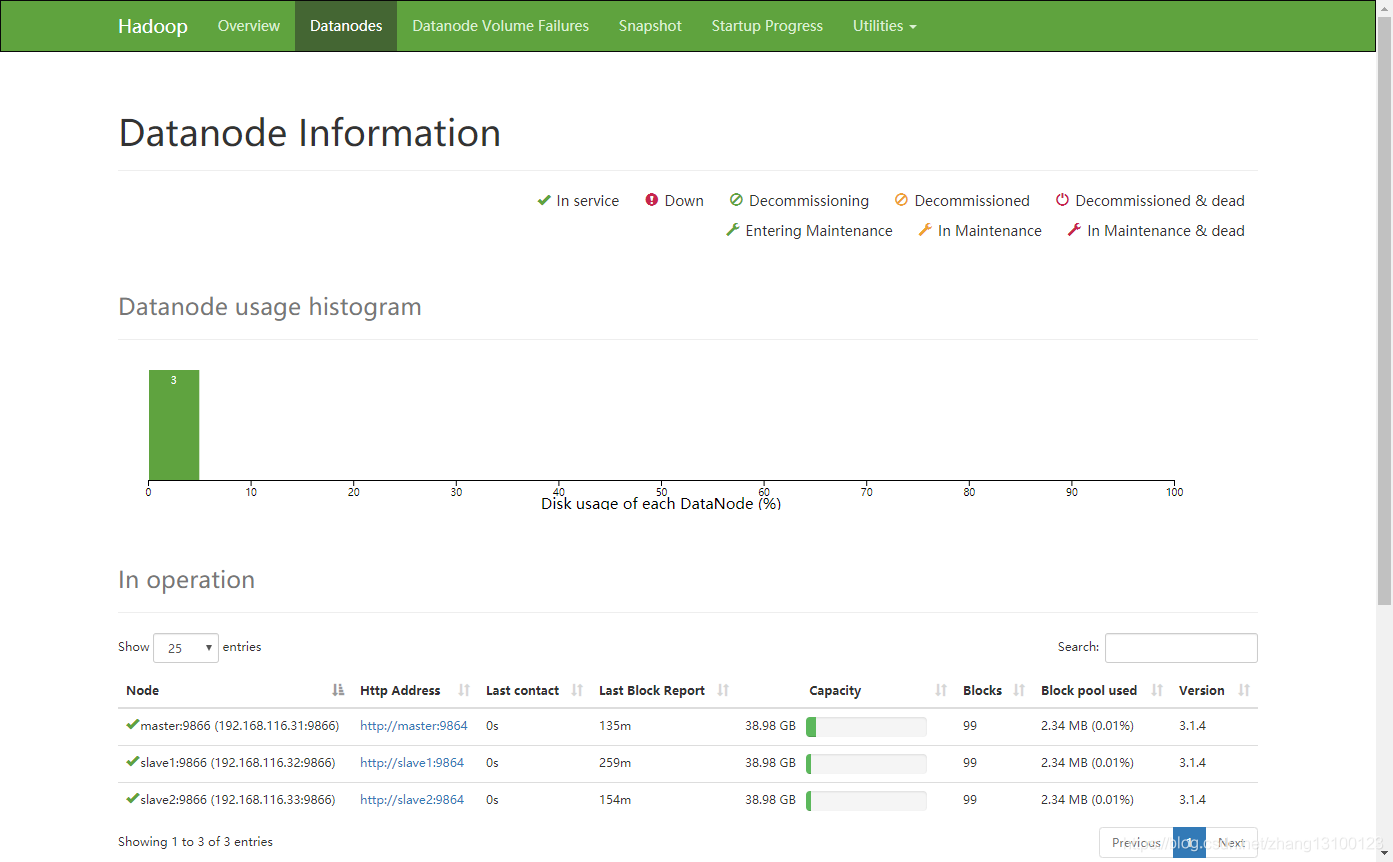This screenshot has width=1393, height=862.
Task: Select the red 'Down' status icon
Action: pyautogui.click(x=653, y=200)
